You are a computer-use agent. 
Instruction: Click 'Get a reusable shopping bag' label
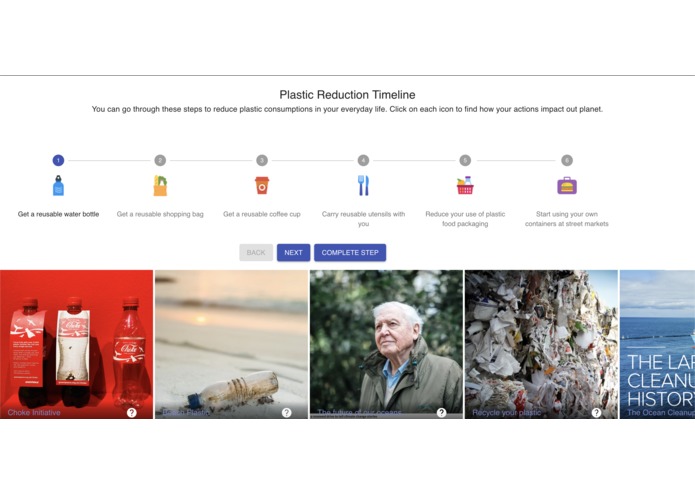pyautogui.click(x=160, y=214)
